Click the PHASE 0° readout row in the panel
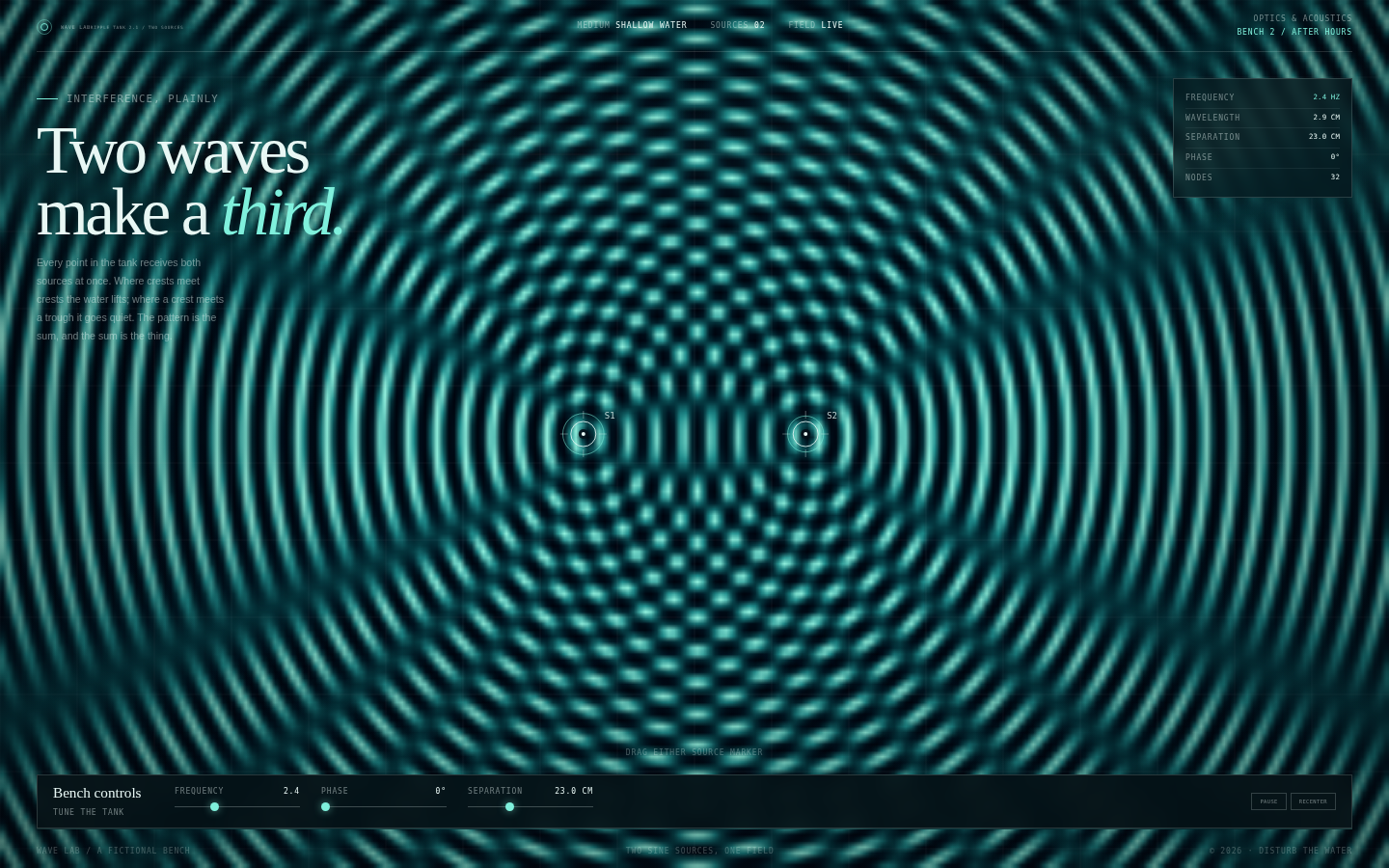The image size is (1389, 868). 1263,157
